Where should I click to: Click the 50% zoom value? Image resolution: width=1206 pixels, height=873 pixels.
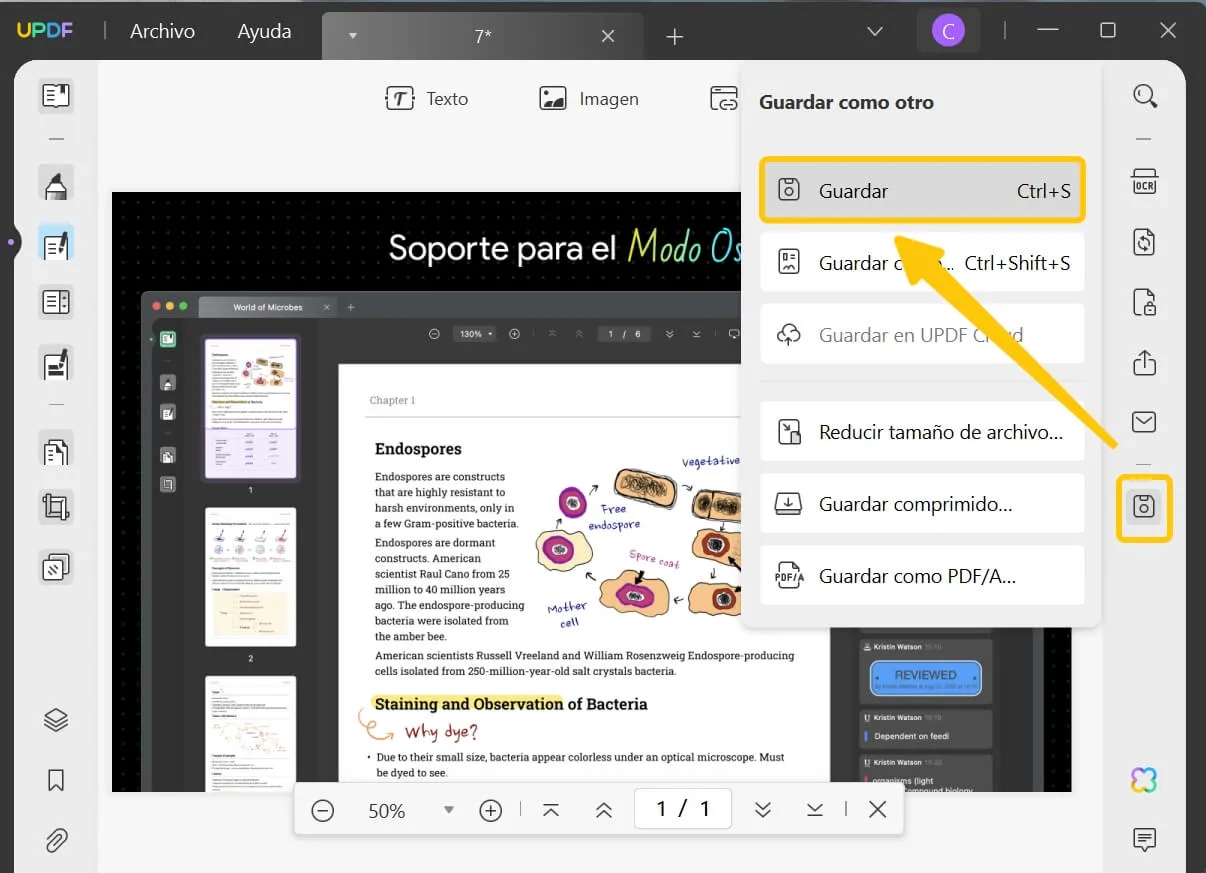pos(387,811)
